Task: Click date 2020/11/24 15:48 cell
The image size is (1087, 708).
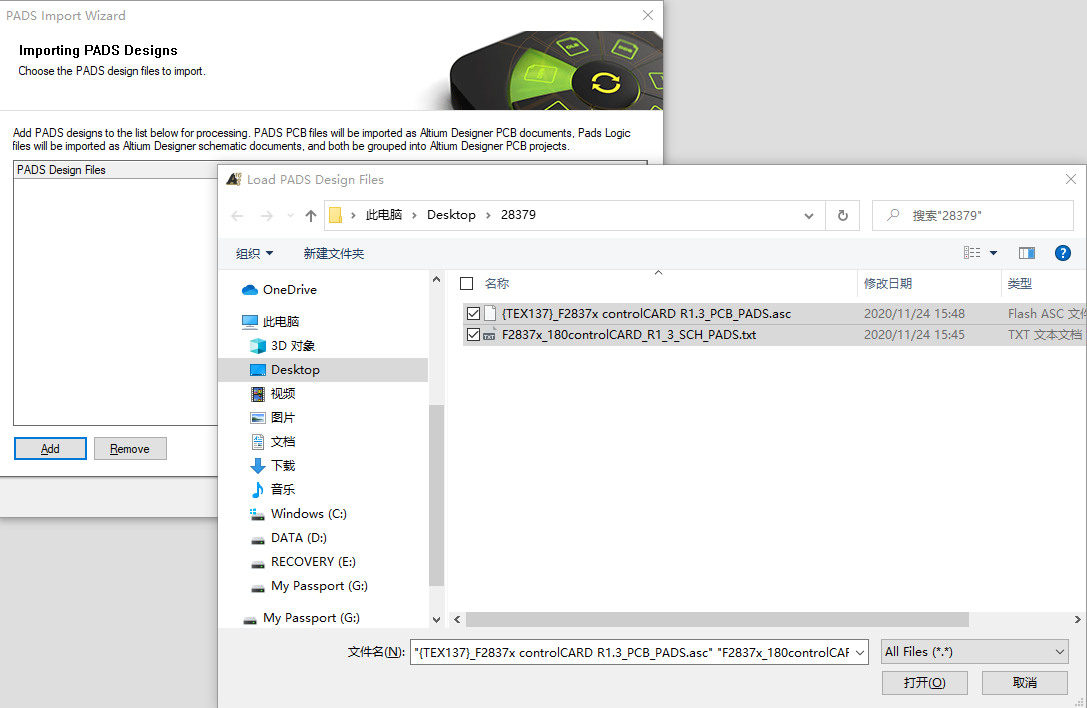Action: [x=914, y=313]
